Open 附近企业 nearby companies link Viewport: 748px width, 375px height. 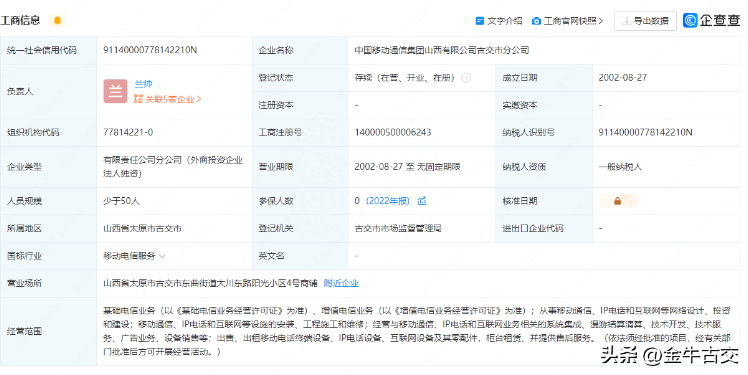341,283
